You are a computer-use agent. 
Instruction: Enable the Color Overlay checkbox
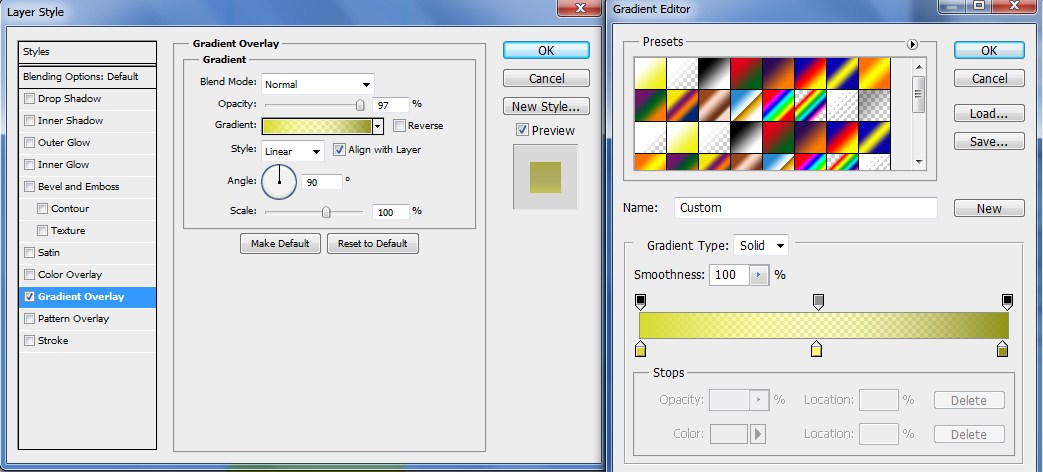click(x=29, y=275)
